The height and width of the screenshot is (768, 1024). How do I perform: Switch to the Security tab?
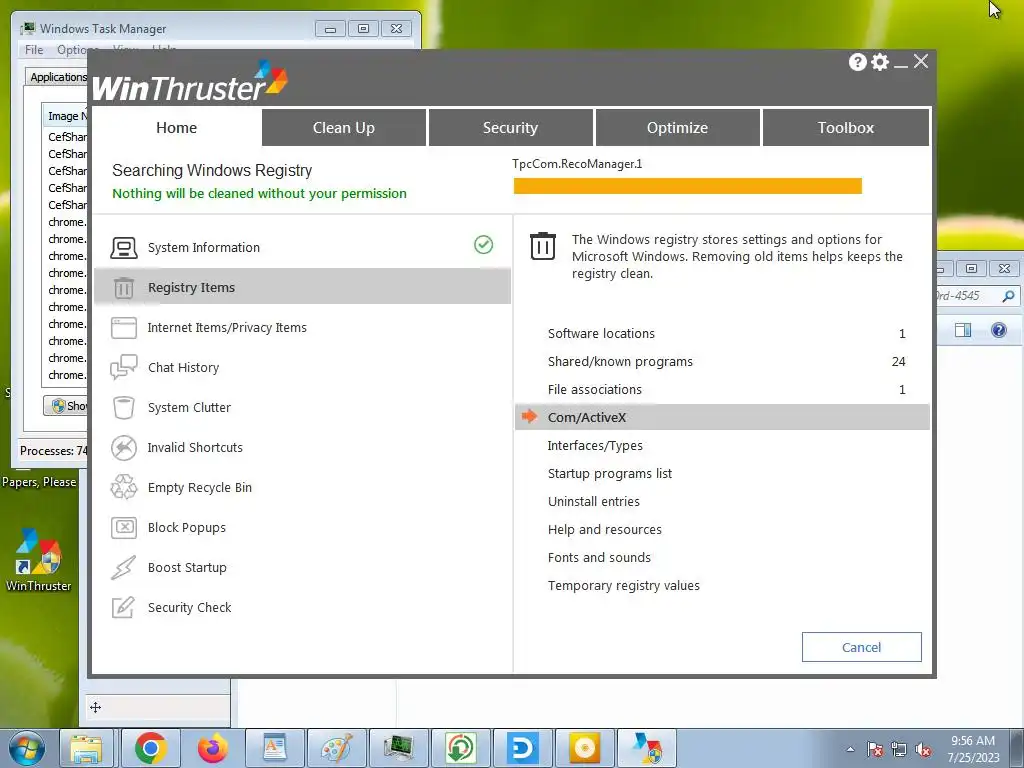click(x=510, y=127)
